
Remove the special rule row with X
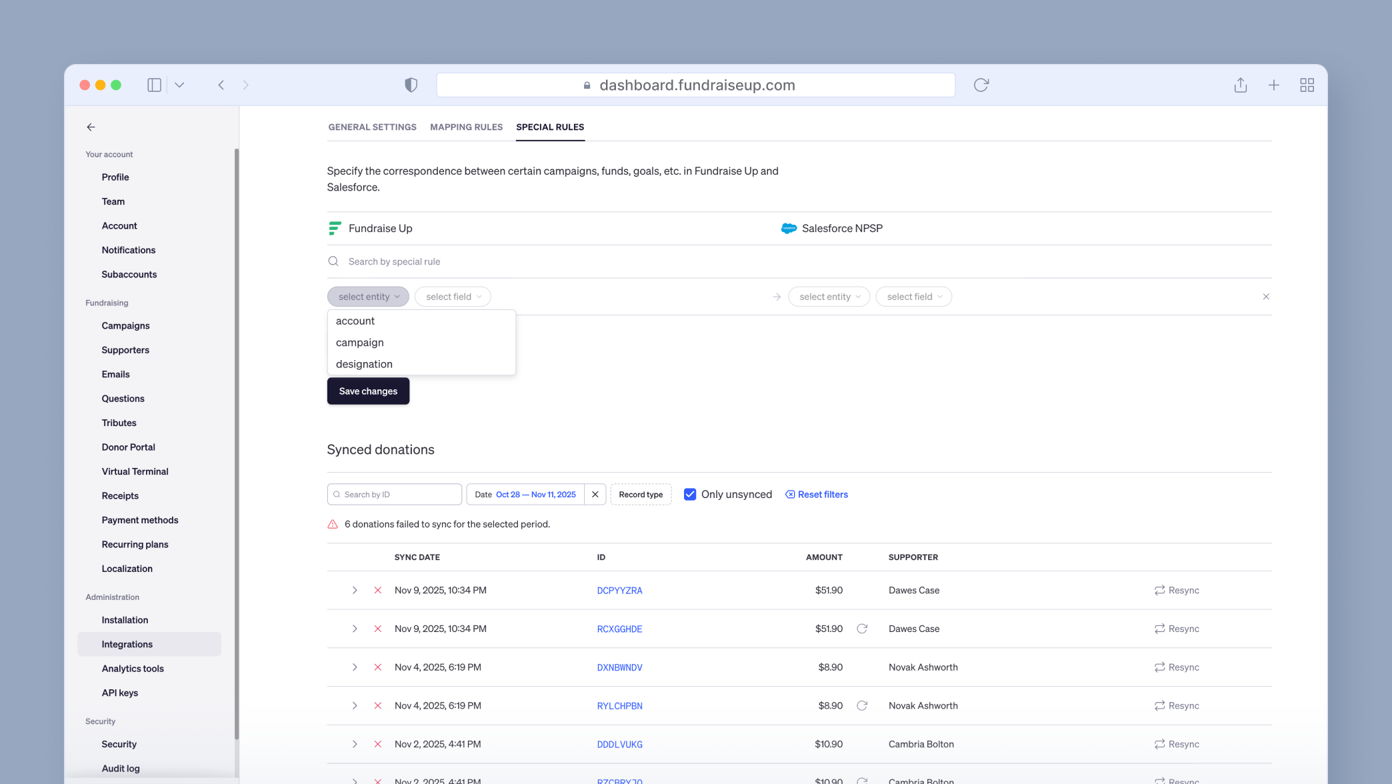[x=1265, y=297]
